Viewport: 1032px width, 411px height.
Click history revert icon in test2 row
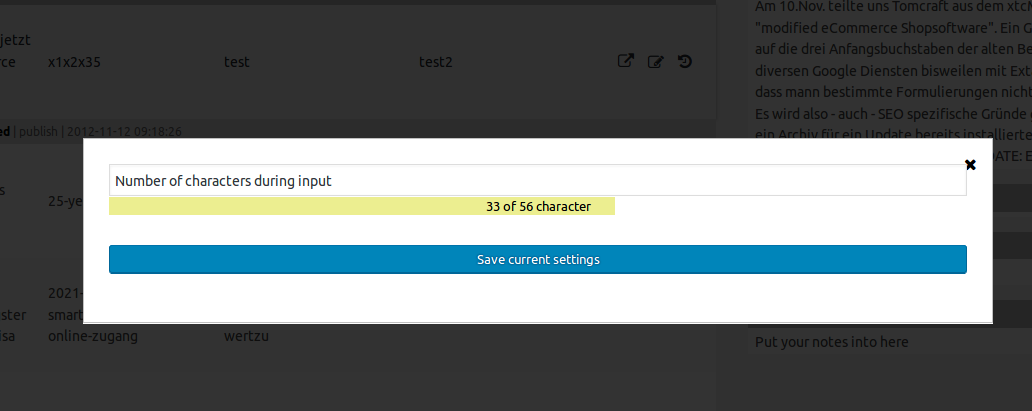[x=684, y=62]
